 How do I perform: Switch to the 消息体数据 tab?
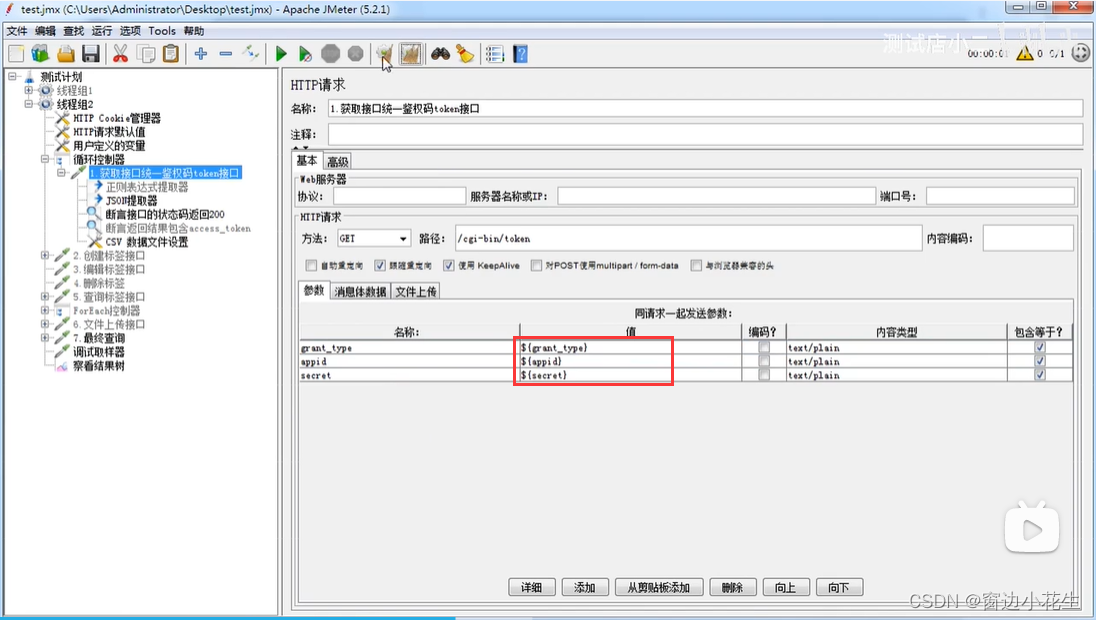click(x=360, y=291)
